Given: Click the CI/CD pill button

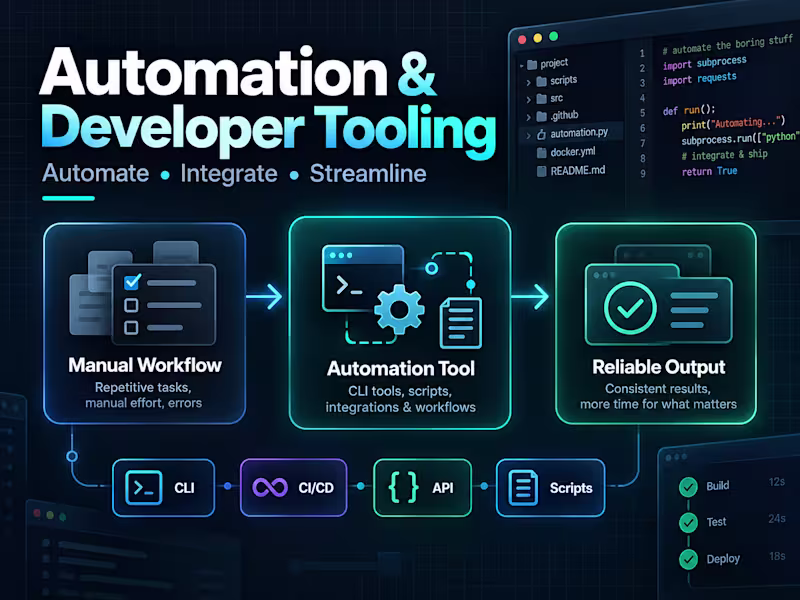Looking at the screenshot, I should coord(293,488).
